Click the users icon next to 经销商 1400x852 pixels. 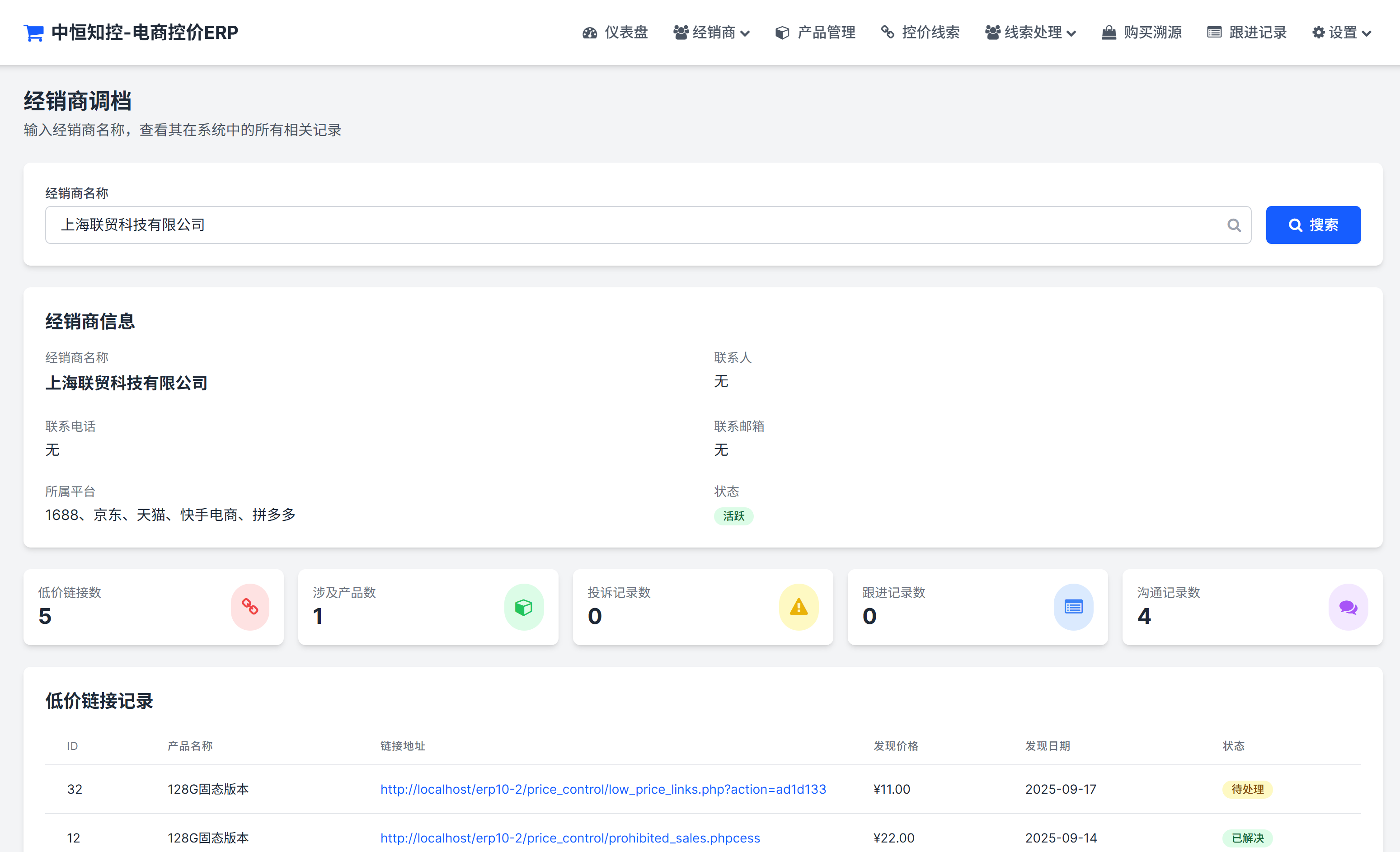[681, 33]
